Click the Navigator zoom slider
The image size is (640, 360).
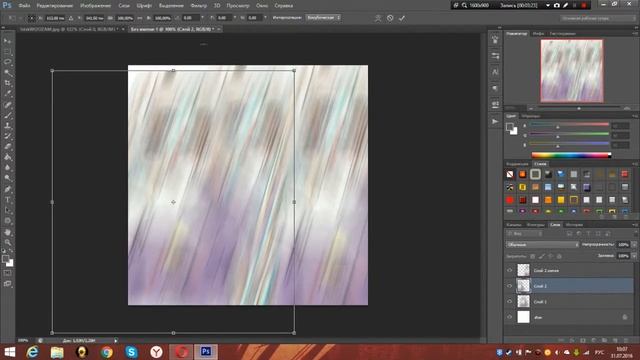[x=579, y=108]
